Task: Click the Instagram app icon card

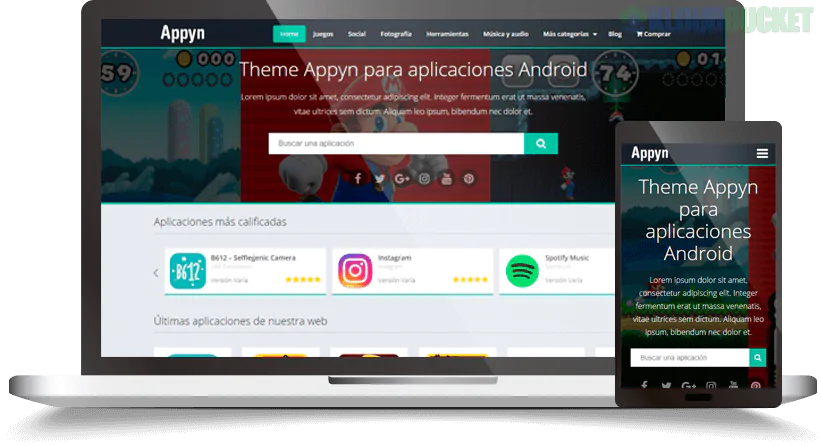Action: coord(355,271)
